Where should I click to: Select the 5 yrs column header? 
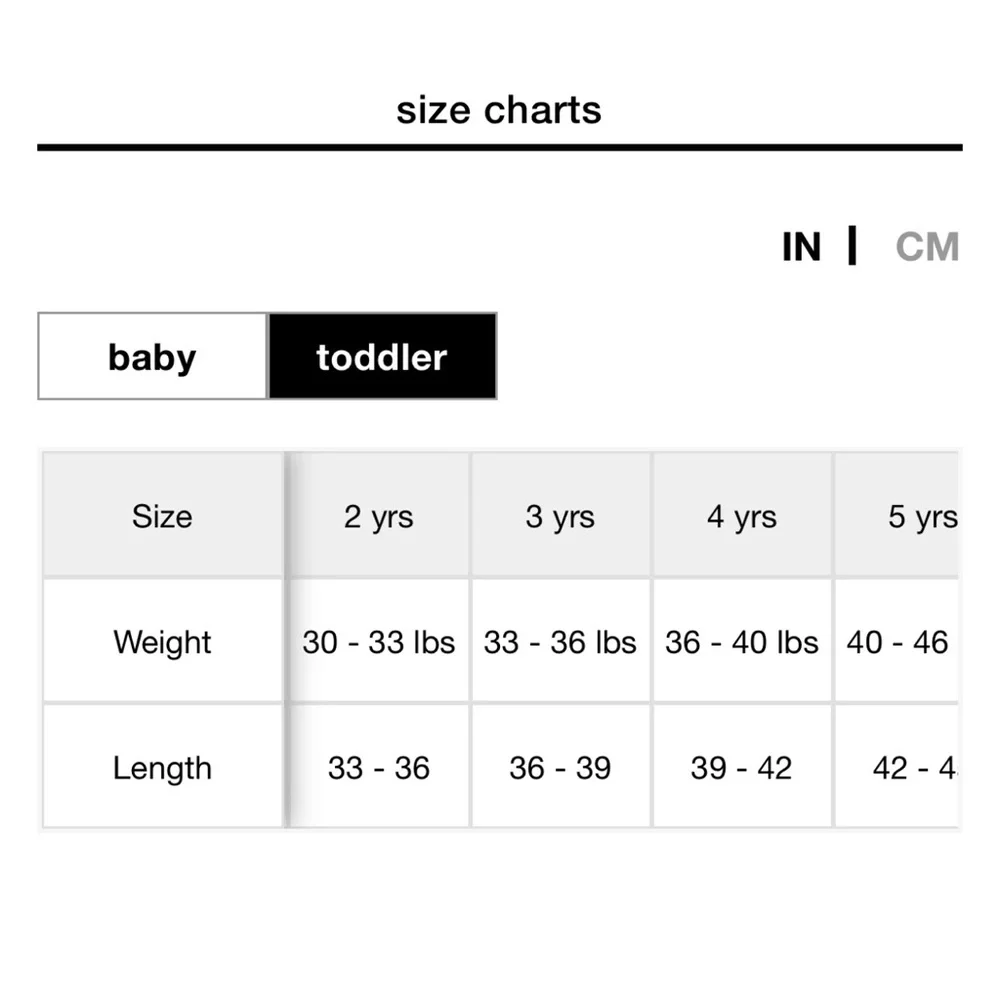point(897,515)
